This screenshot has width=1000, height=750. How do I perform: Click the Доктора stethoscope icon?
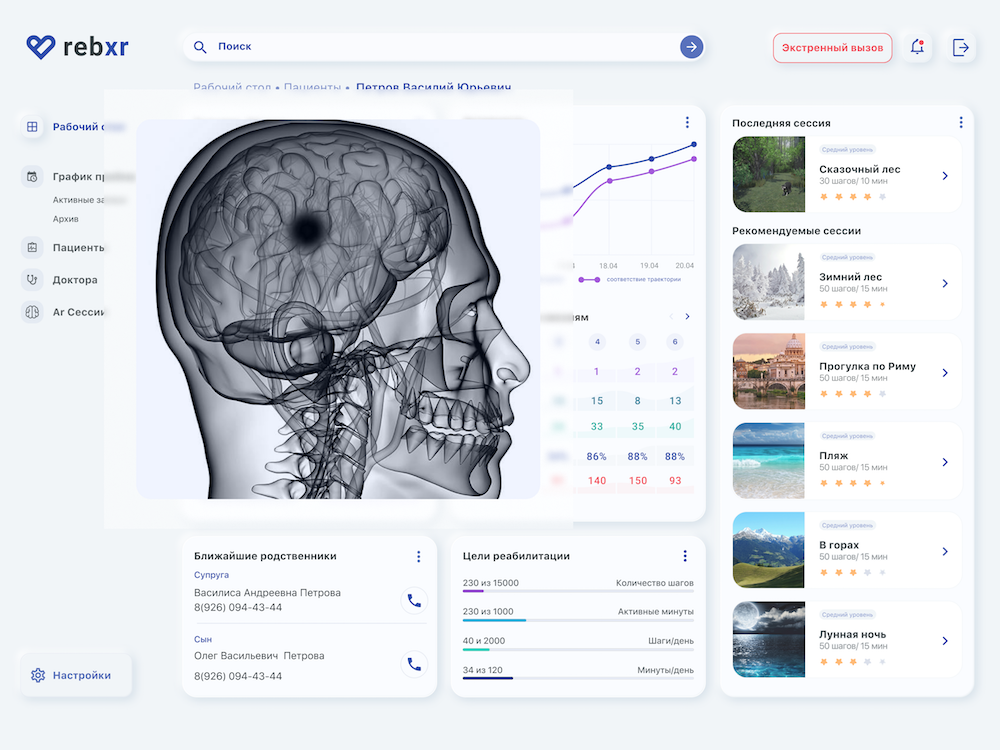tap(32, 280)
